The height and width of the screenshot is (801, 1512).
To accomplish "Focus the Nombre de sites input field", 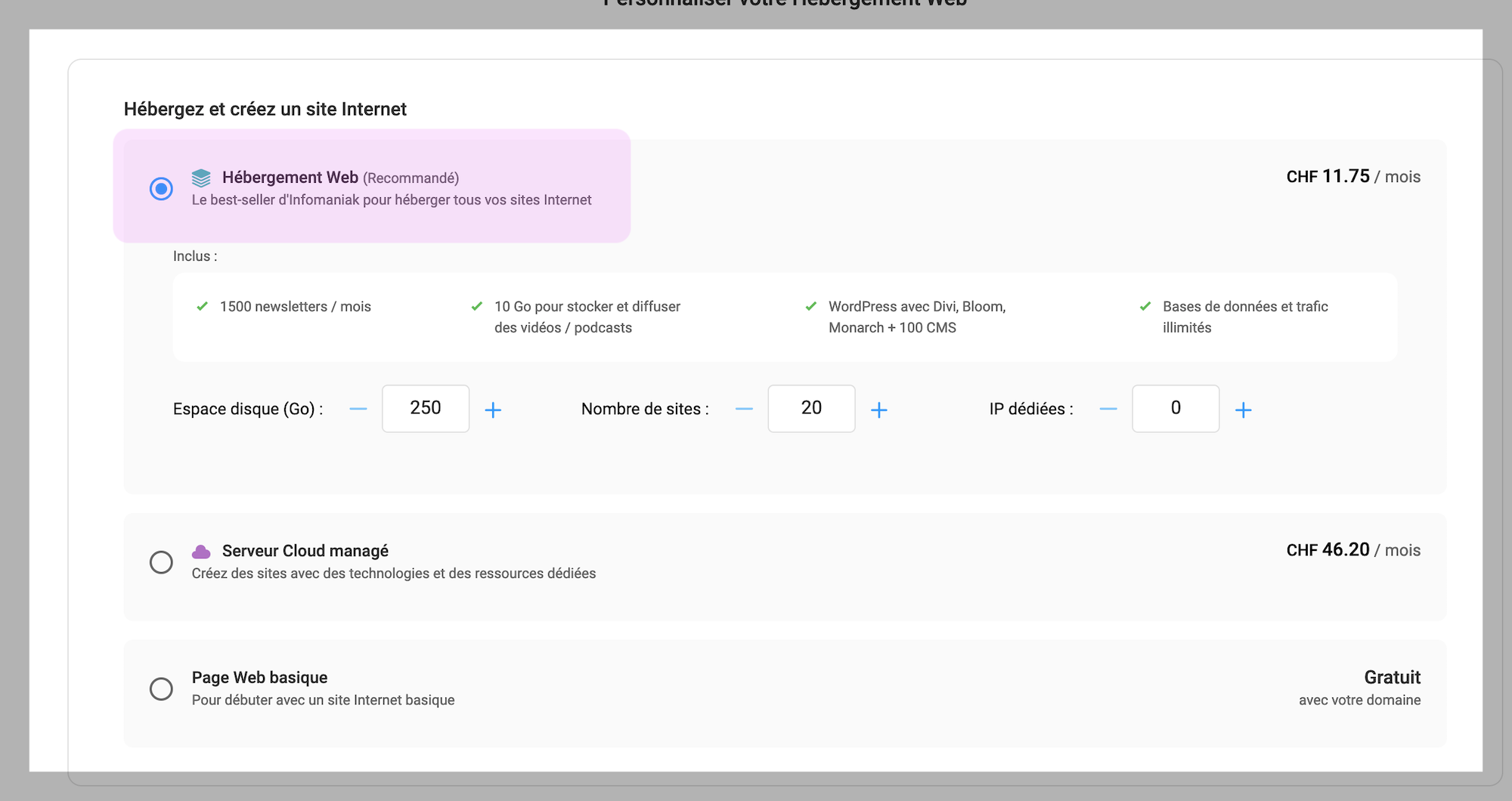I will pos(811,409).
